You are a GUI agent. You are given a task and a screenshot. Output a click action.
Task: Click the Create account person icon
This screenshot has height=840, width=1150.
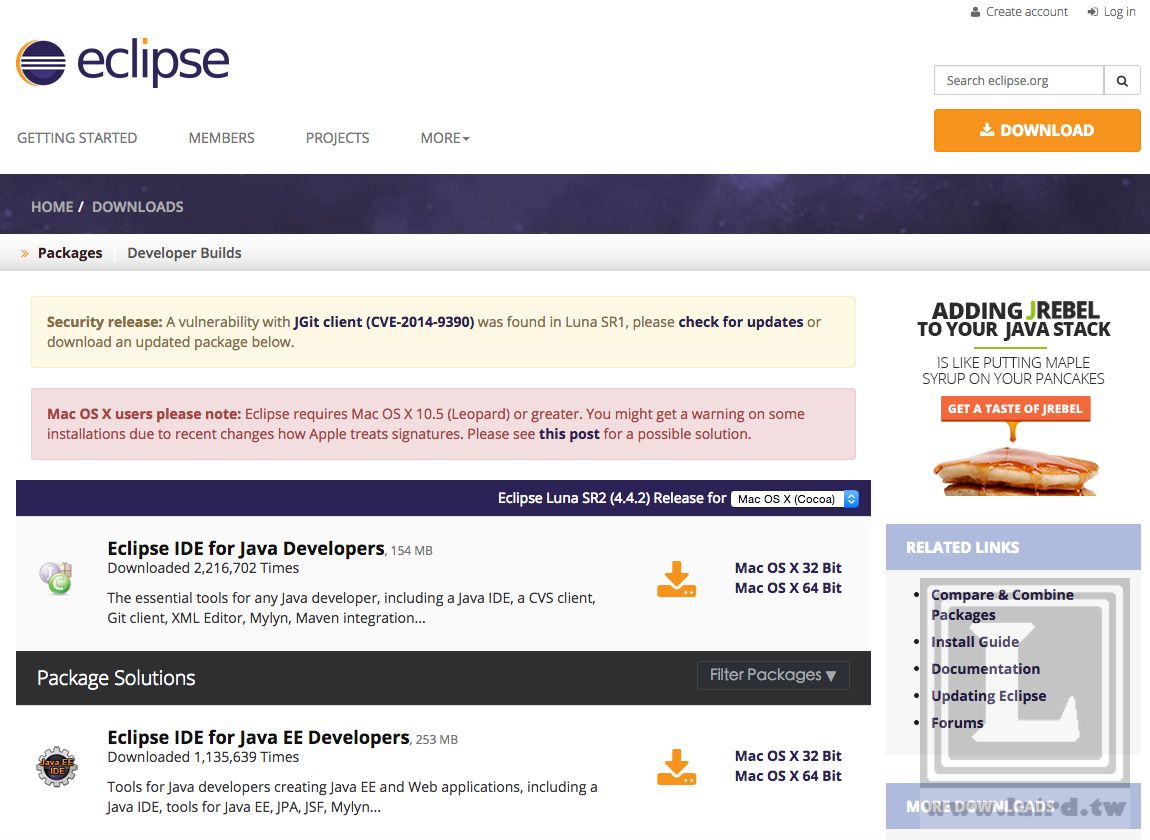tap(974, 11)
